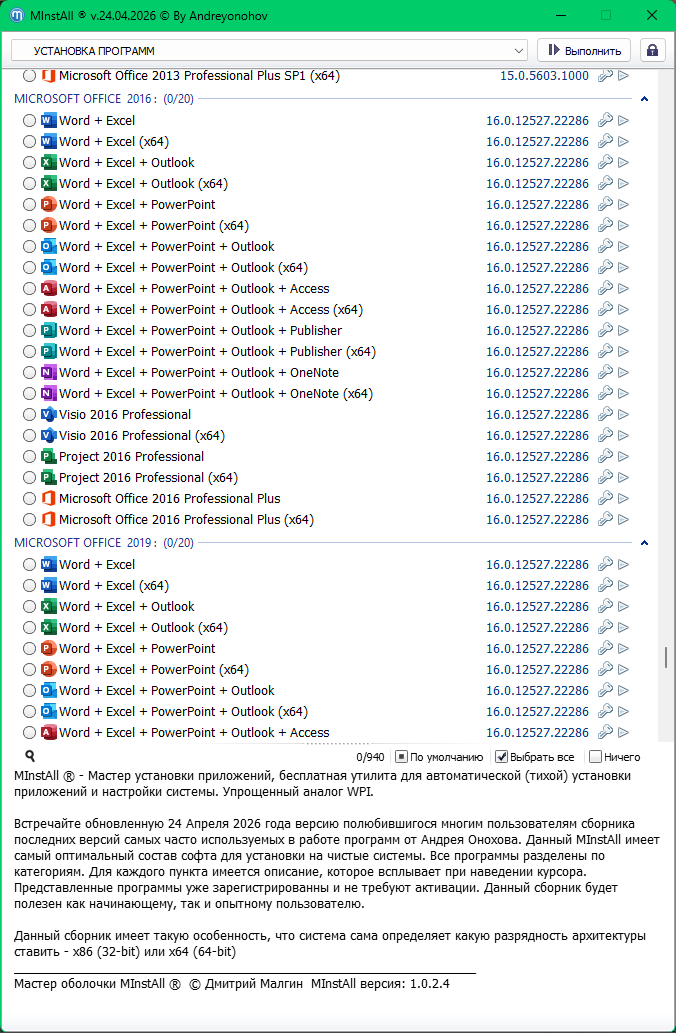
Task: Open the УСТАНОВКА ПРОГРАММ dropdown
Action: coord(519,50)
